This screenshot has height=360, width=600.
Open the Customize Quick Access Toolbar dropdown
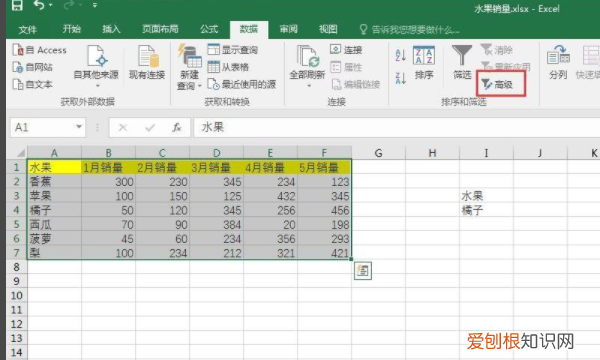point(95,5)
